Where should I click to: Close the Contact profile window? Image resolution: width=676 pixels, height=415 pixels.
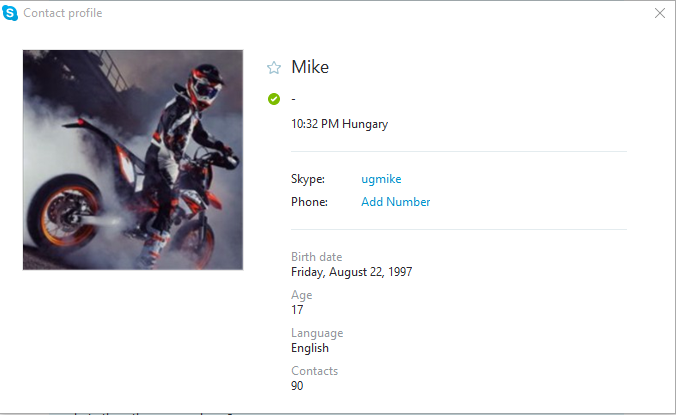point(660,13)
